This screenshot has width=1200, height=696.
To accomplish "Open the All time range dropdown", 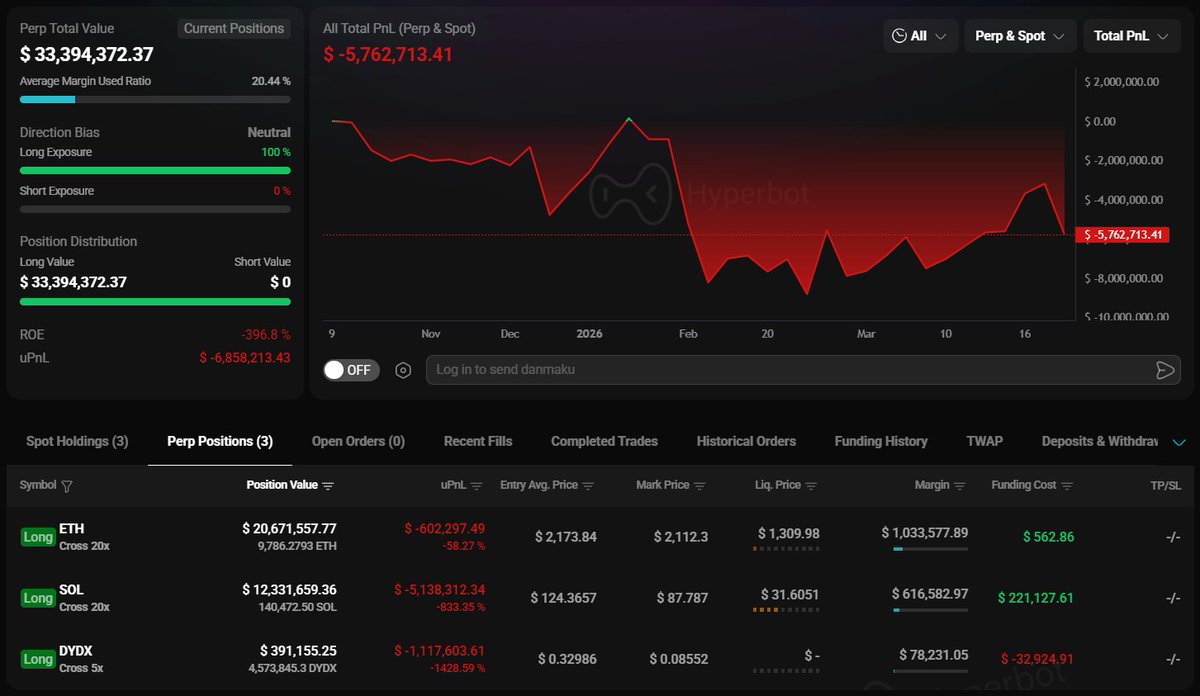I will point(920,36).
